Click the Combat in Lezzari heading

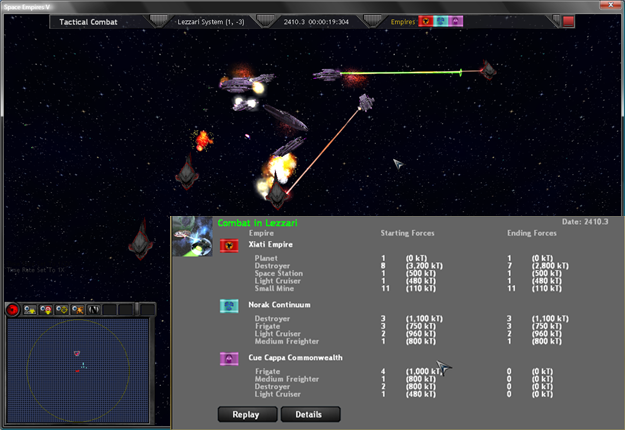click(257, 223)
